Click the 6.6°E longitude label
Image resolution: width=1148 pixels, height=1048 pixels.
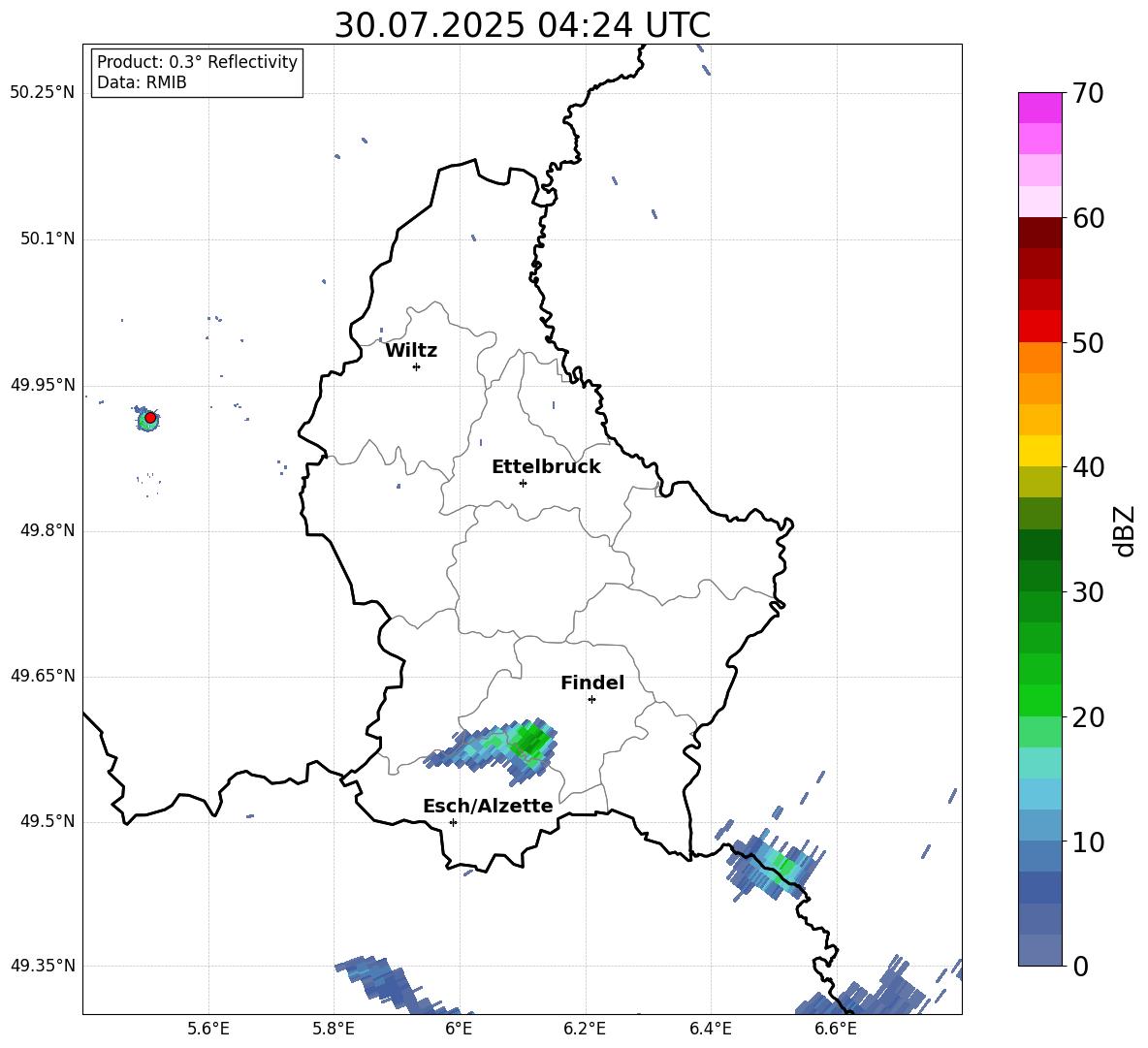click(x=836, y=1029)
